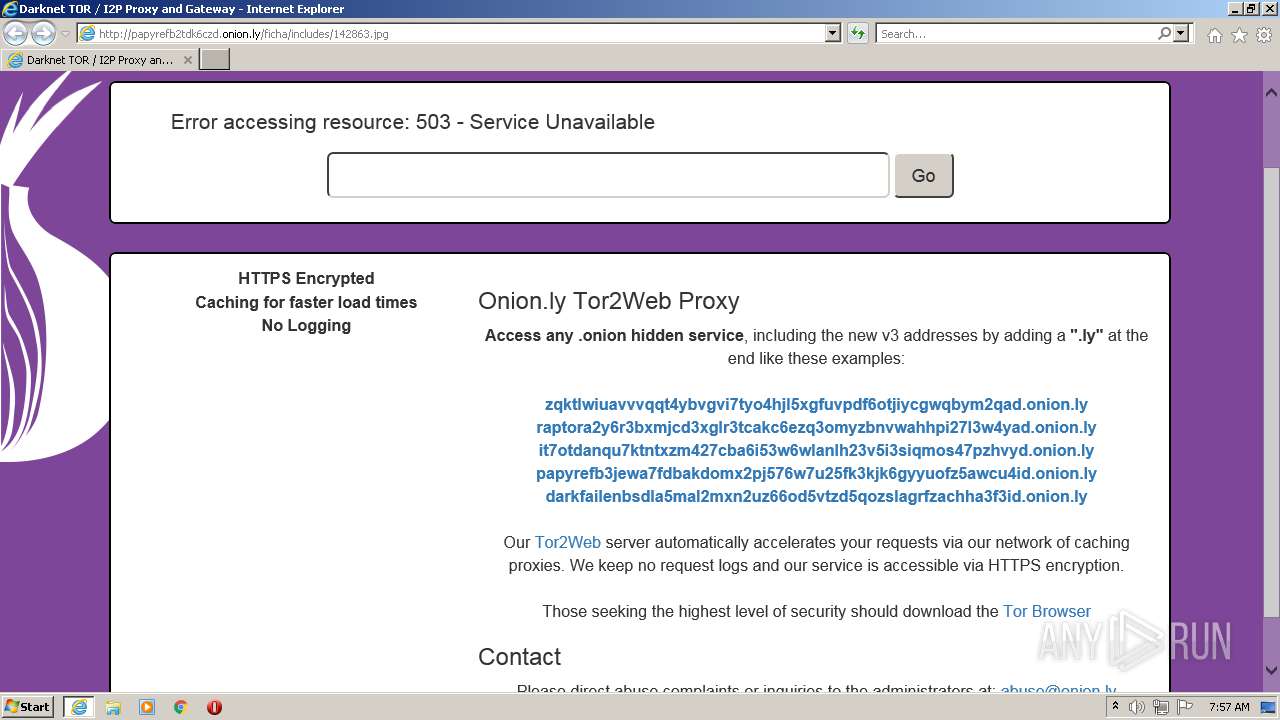Click the address bar URL field

click(x=452, y=33)
